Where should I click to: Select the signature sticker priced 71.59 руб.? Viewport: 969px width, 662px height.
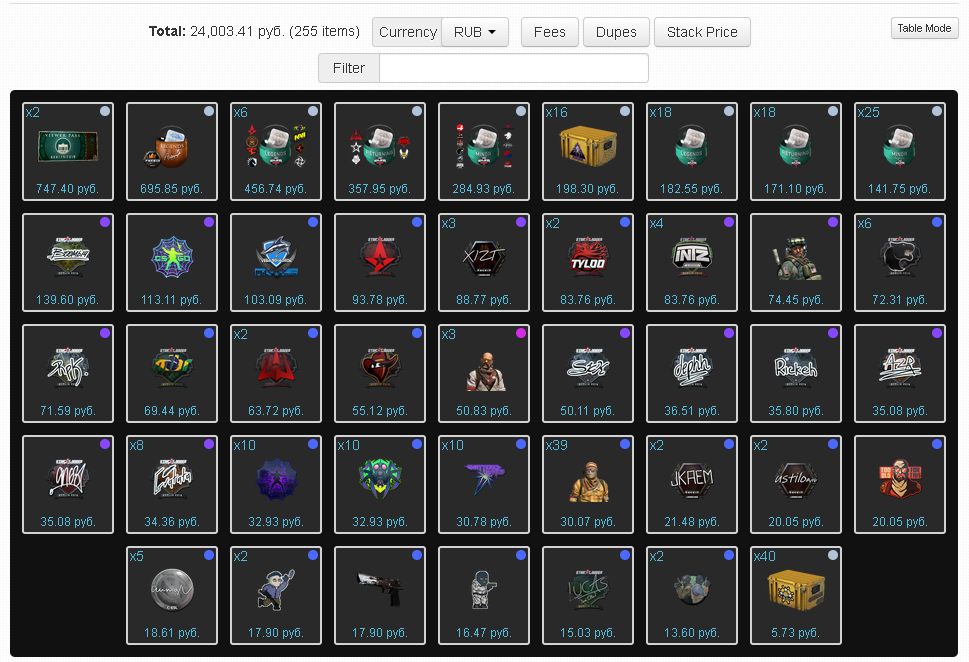pos(68,373)
